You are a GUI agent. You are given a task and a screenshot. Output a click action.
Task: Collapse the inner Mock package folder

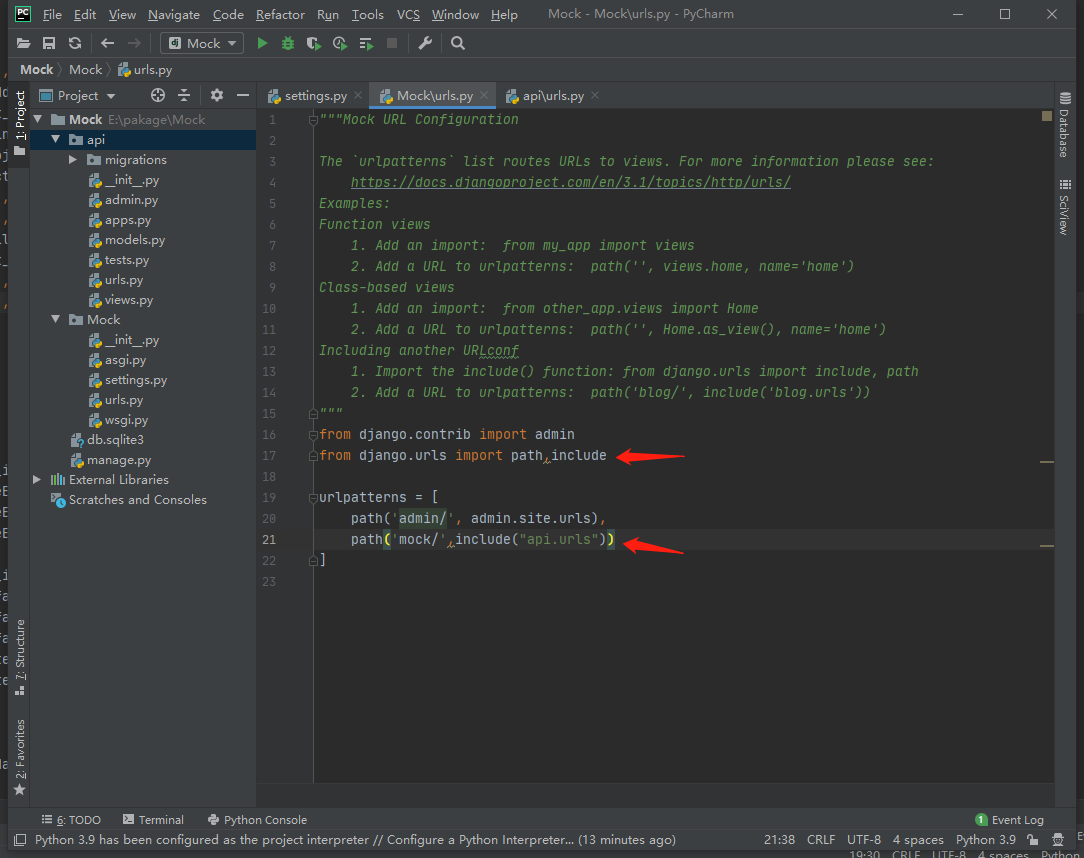[56, 319]
